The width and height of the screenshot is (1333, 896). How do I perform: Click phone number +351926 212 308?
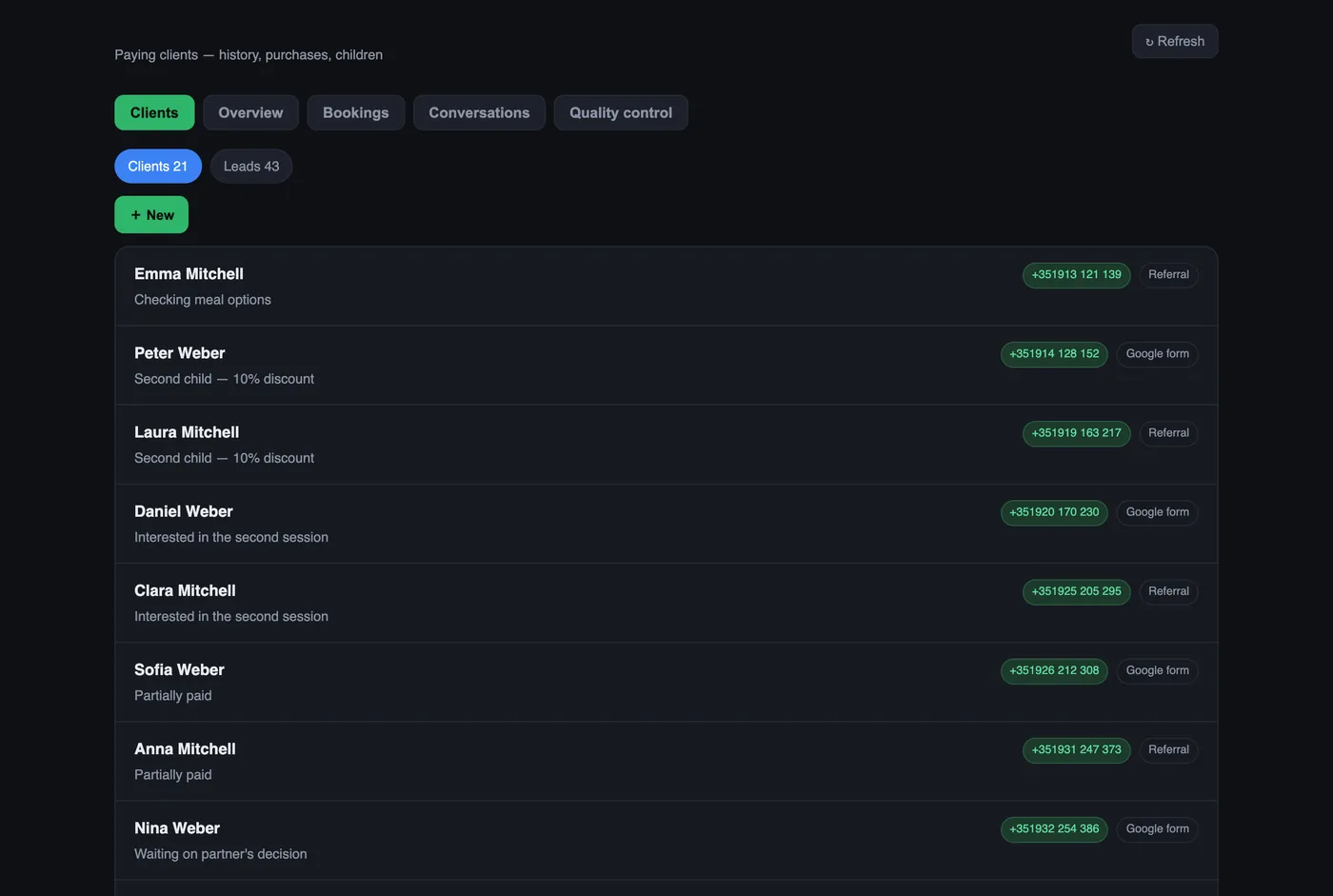[x=1054, y=669]
